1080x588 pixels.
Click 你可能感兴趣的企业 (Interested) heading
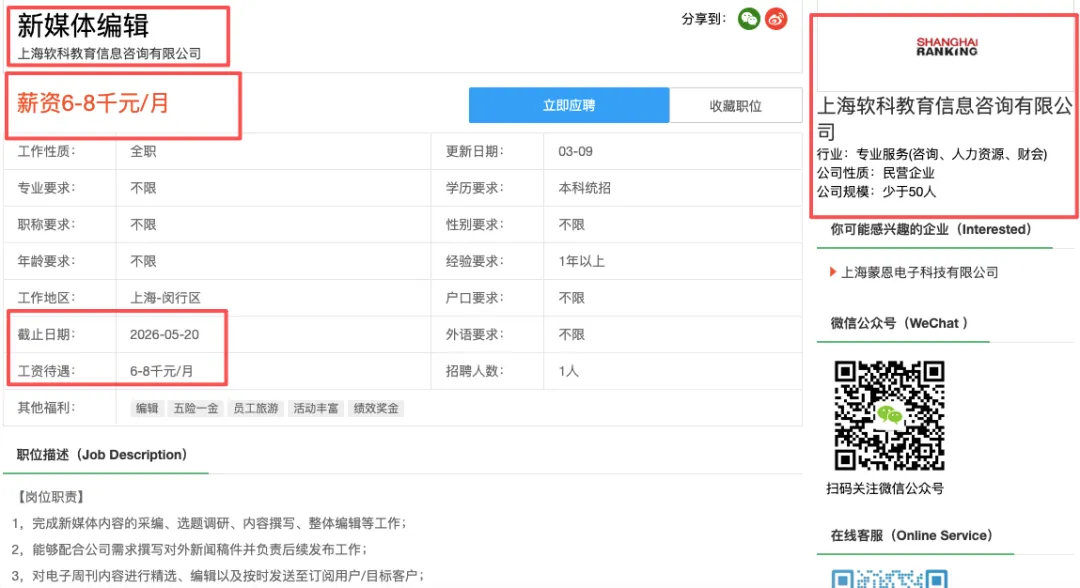[931, 229]
